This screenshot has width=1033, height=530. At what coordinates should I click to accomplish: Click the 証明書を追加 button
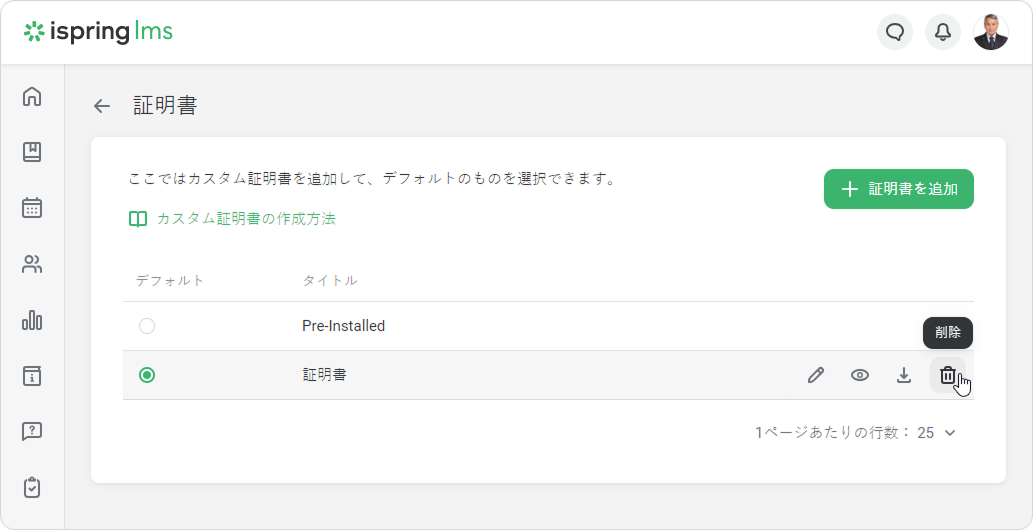[898, 189]
